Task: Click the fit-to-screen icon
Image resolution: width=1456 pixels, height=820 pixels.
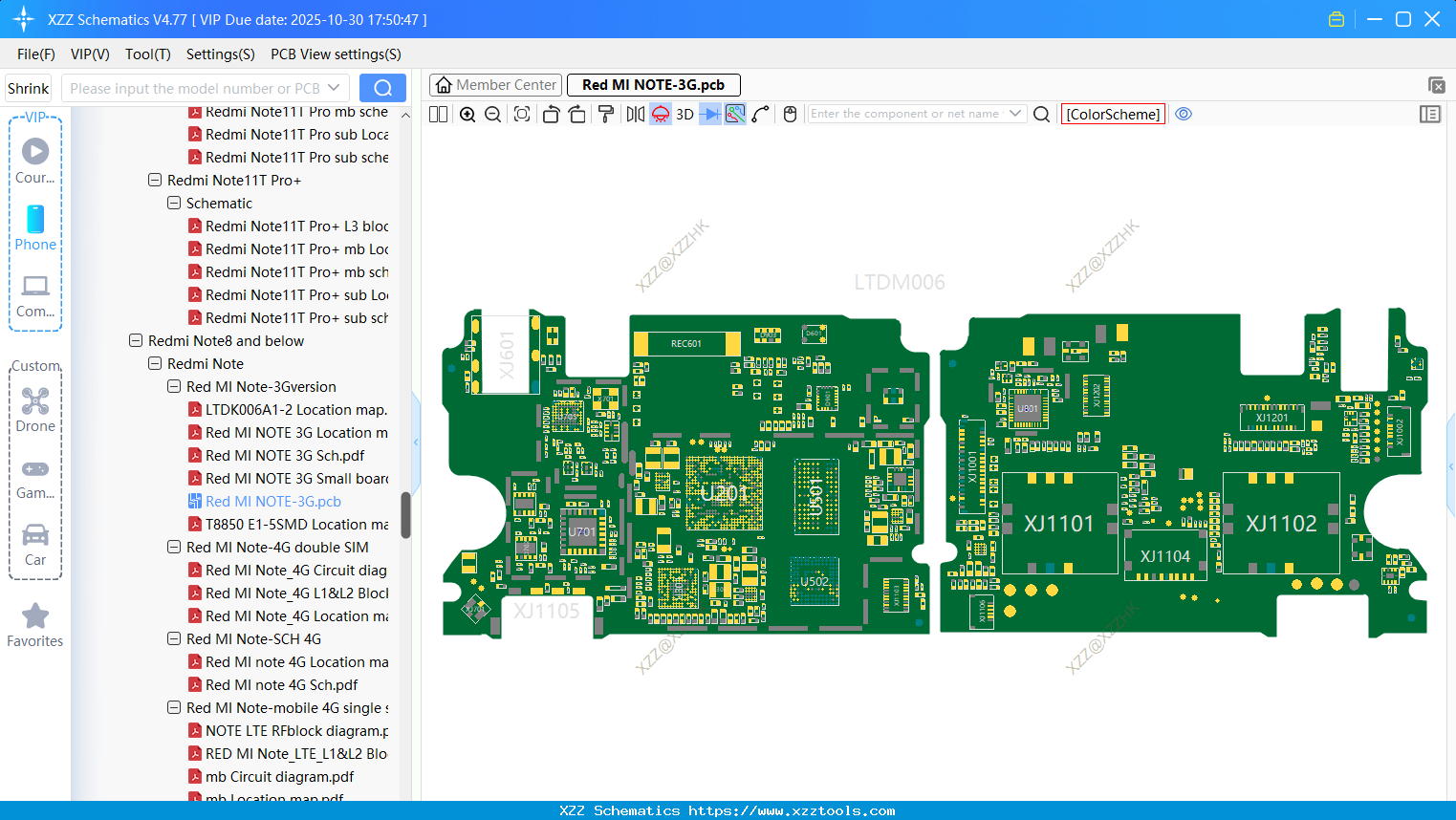Action: click(x=522, y=115)
